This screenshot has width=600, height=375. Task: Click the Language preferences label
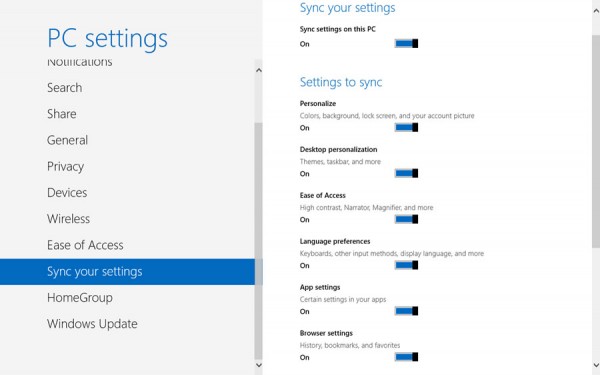point(335,241)
